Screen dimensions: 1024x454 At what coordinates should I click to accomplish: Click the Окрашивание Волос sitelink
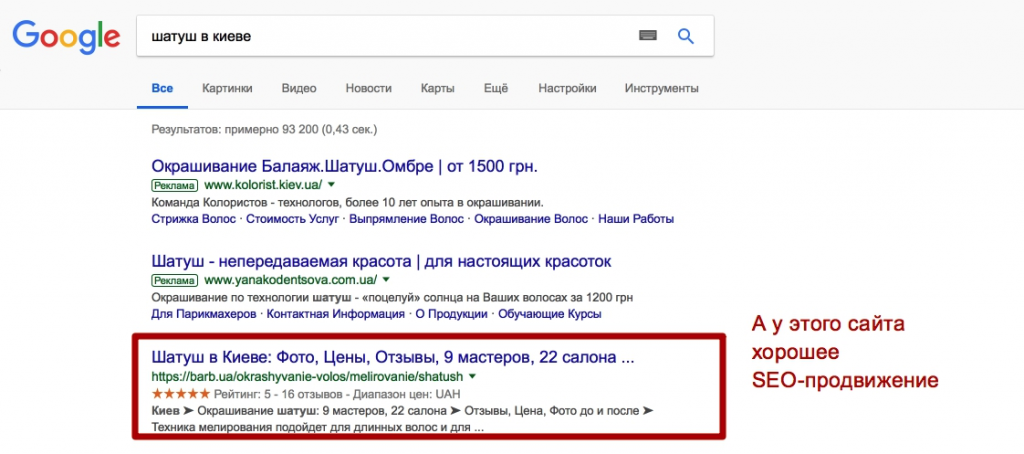pos(531,219)
